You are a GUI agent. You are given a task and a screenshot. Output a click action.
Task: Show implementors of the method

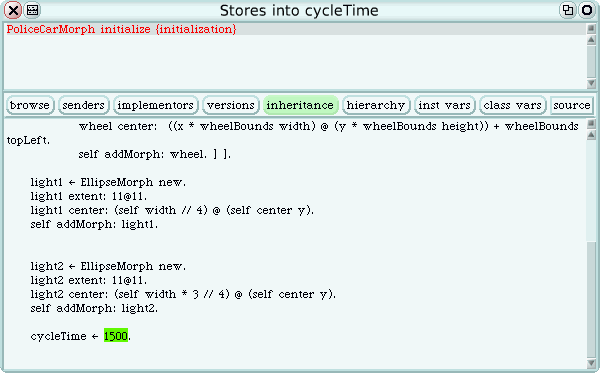click(x=155, y=105)
